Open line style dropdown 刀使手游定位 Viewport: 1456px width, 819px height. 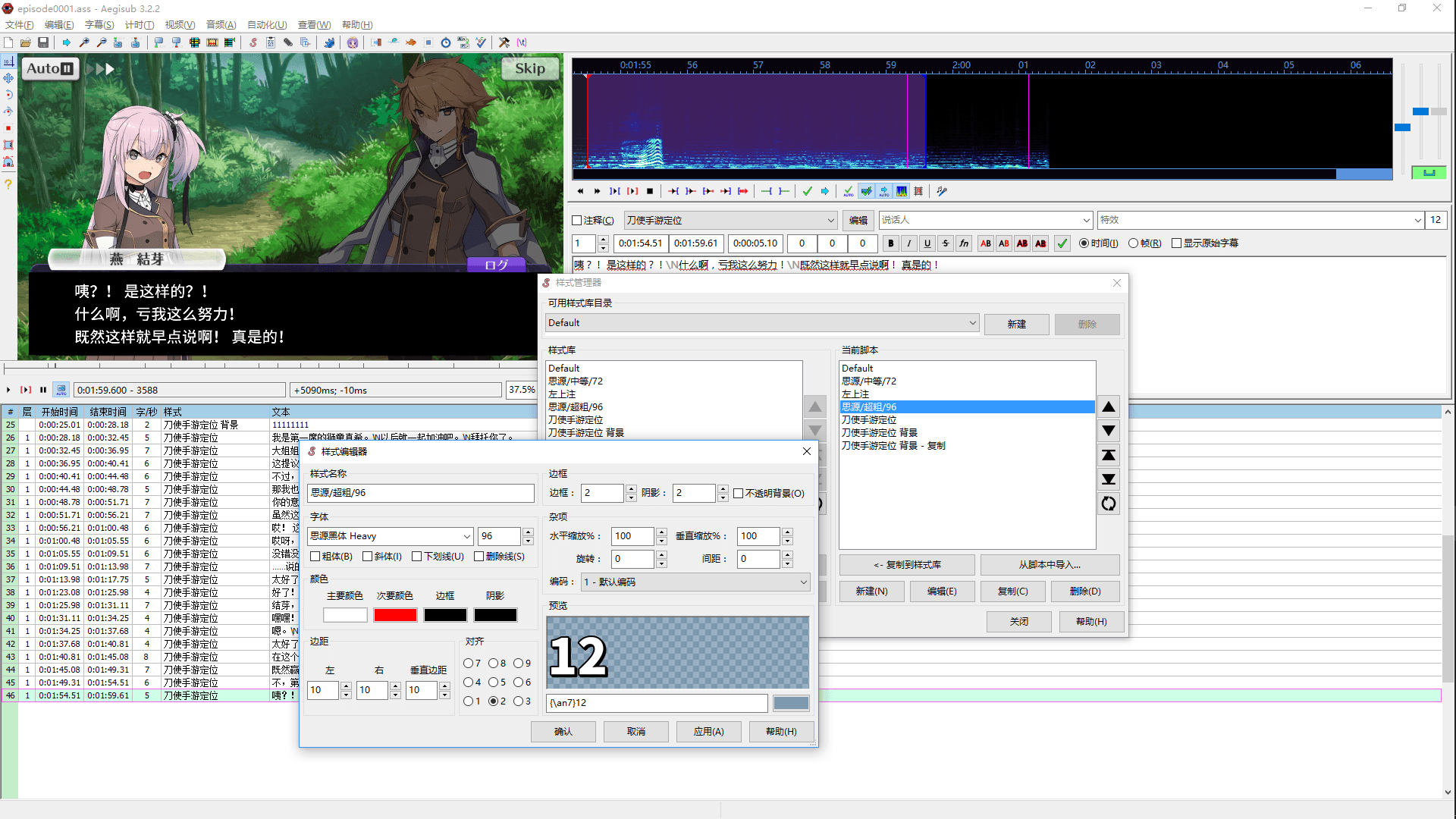[730, 221]
